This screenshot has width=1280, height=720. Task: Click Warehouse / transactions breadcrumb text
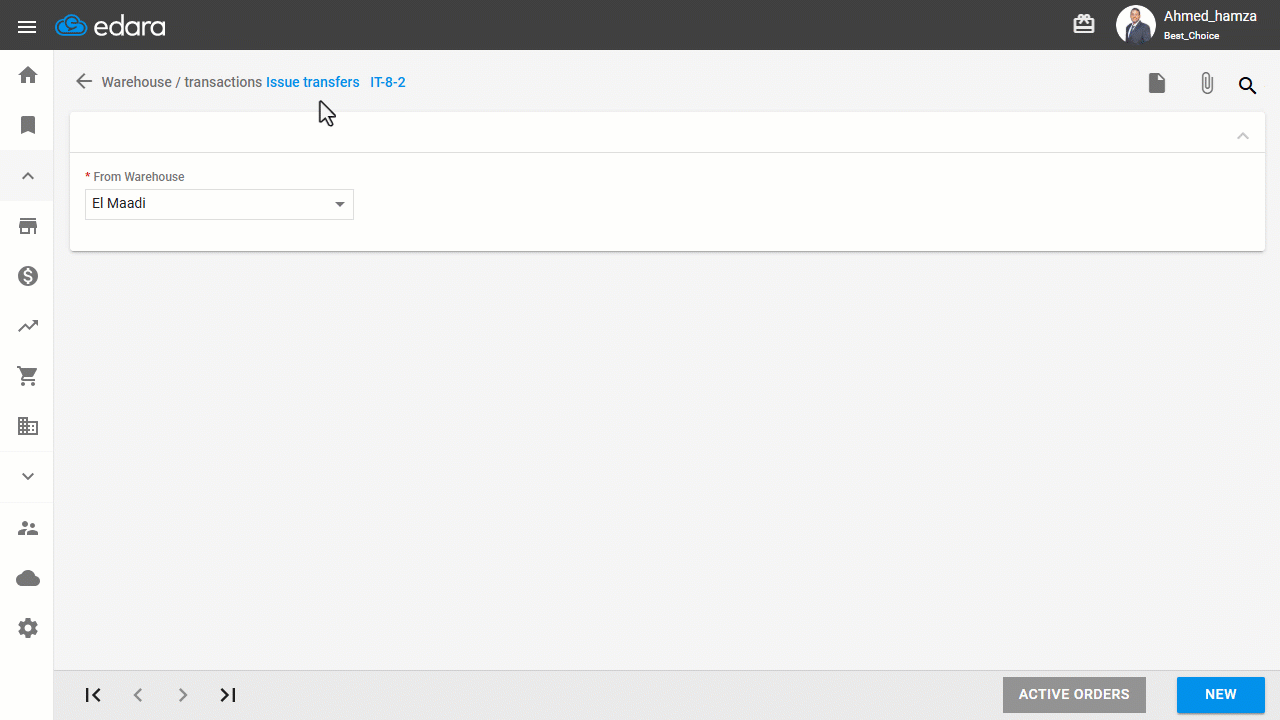[182, 82]
